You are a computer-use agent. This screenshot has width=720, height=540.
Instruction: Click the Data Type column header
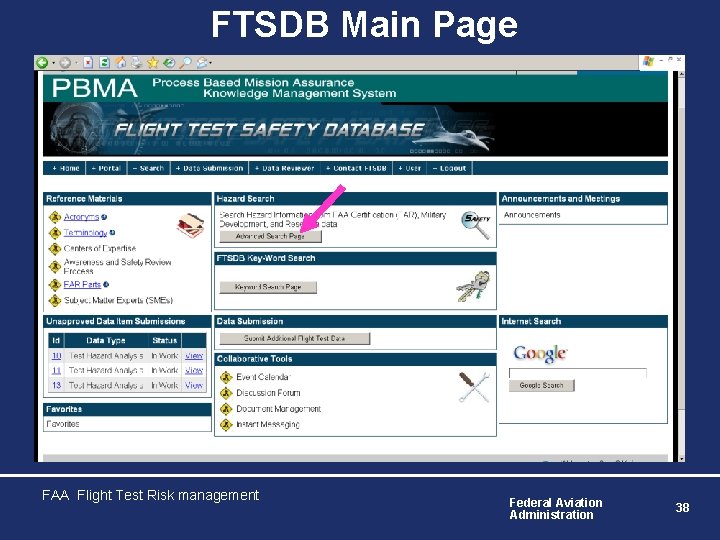(106, 341)
